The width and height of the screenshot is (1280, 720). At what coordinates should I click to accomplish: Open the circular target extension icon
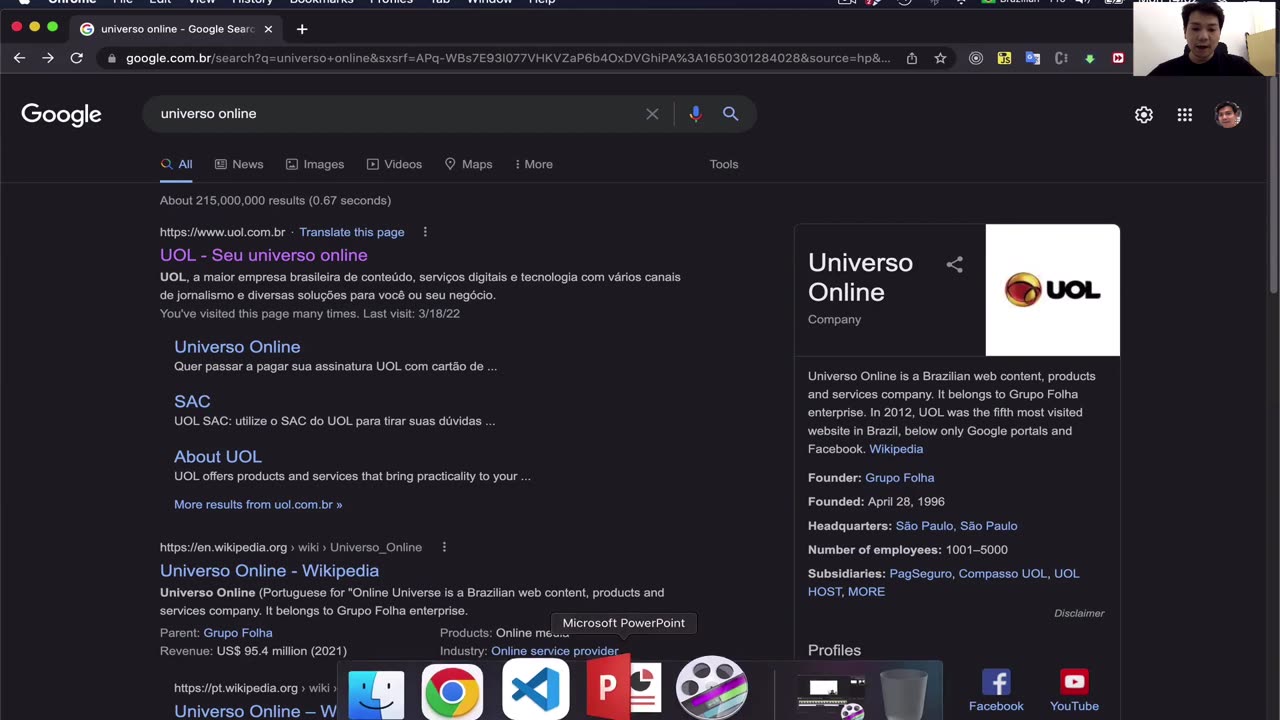click(976, 58)
